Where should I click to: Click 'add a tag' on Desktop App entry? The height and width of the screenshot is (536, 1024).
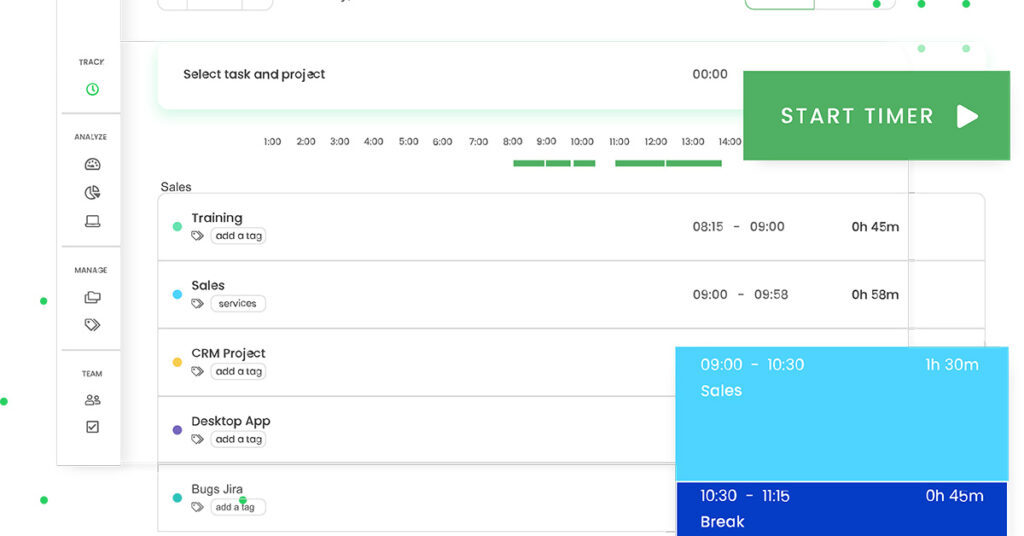click(x=238, y=439)
